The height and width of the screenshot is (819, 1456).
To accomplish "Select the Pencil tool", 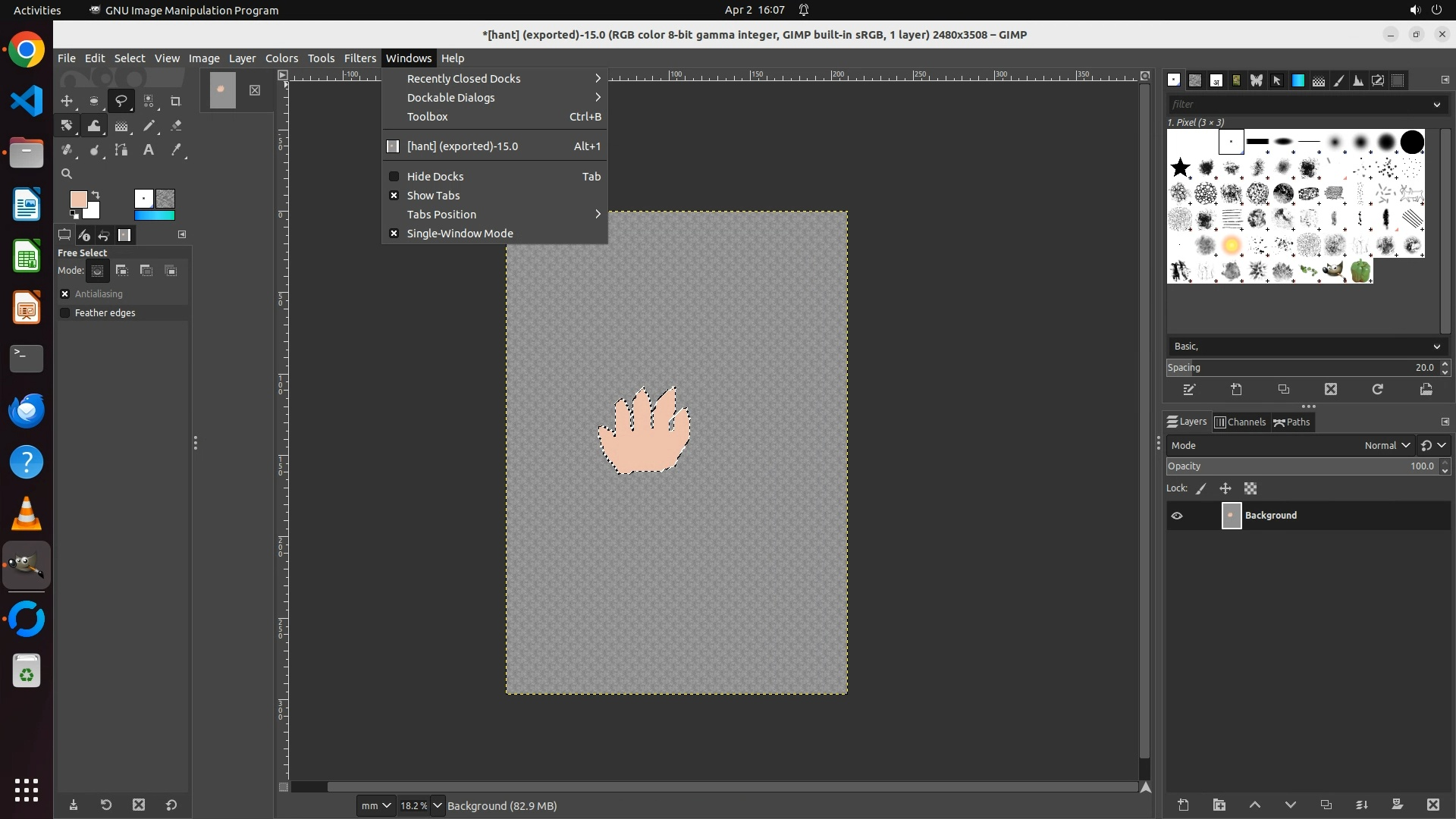I will pos(149,126).
